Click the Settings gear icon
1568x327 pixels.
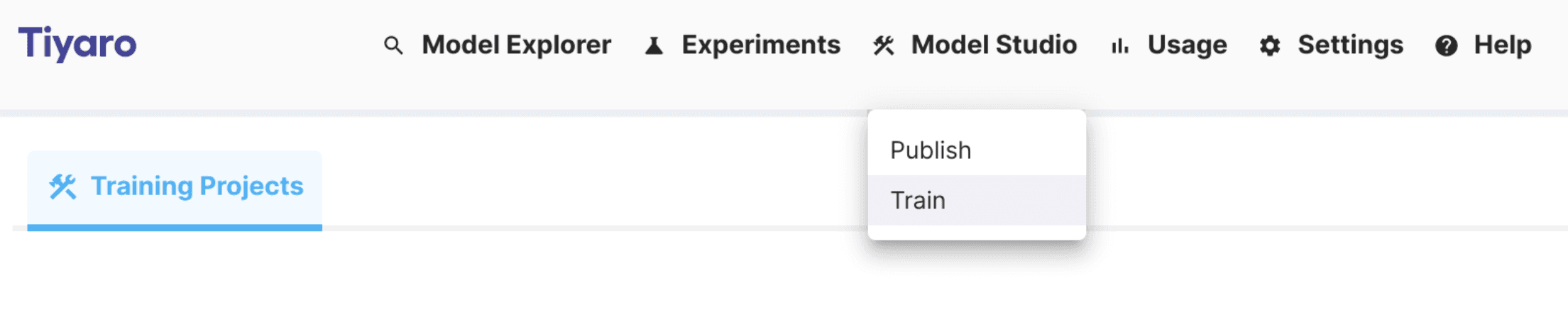pos(1270,46)
